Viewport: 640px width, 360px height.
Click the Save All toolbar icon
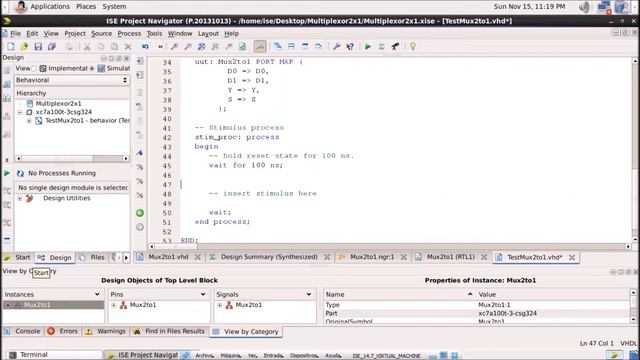(x=52, y=47)
